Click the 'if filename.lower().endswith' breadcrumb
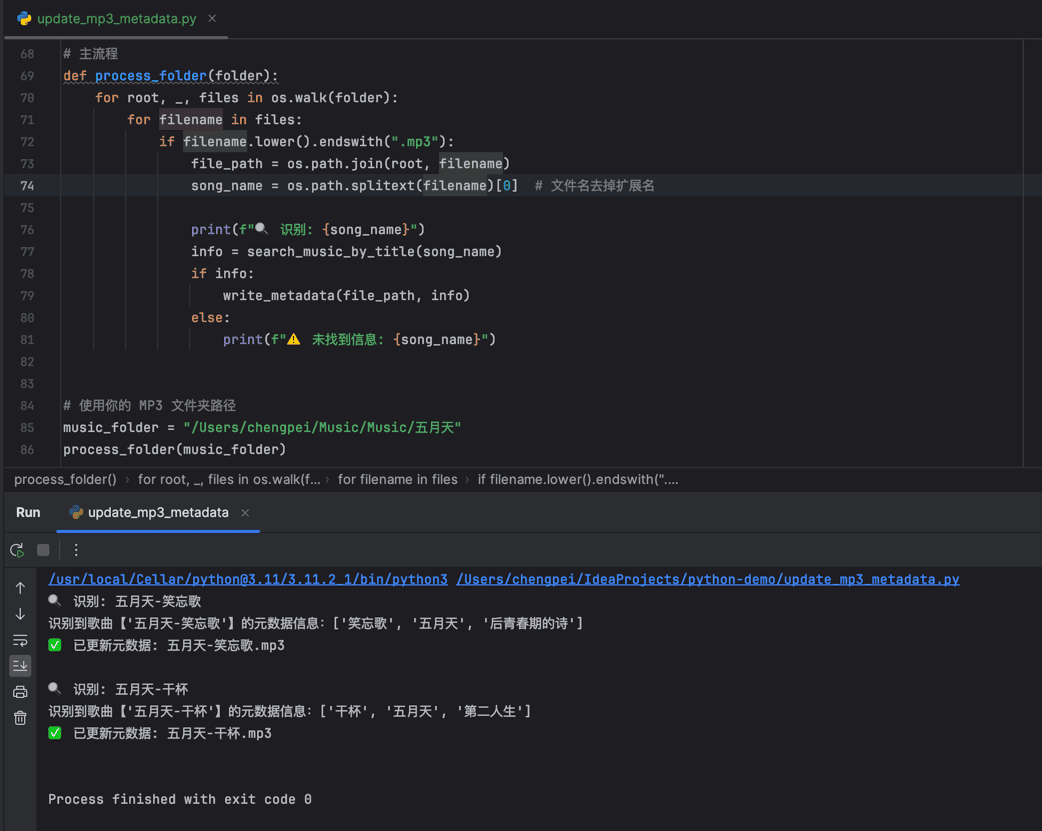This screenshot has width=1042, height=831. point(577,479)
